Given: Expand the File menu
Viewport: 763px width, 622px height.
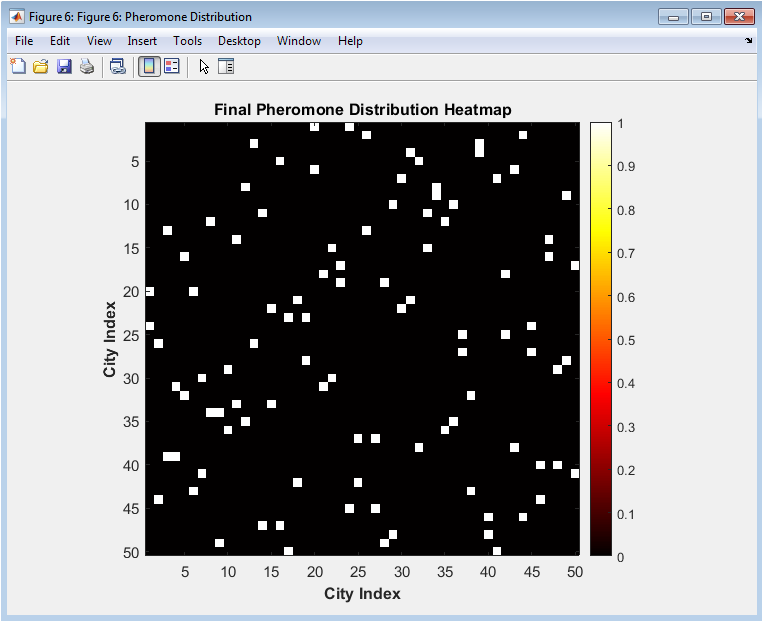Looking at the screenshot, I should tap(24, 41).
